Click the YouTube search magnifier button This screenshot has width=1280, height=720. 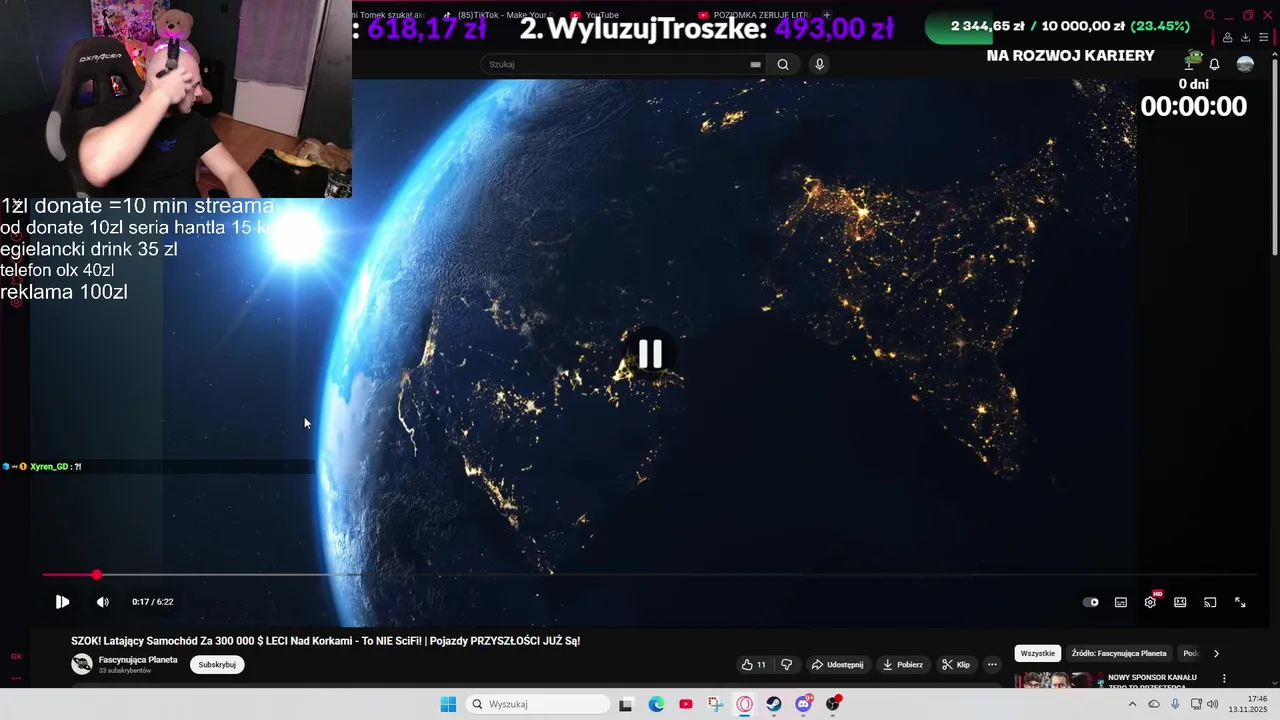[783, 64]
